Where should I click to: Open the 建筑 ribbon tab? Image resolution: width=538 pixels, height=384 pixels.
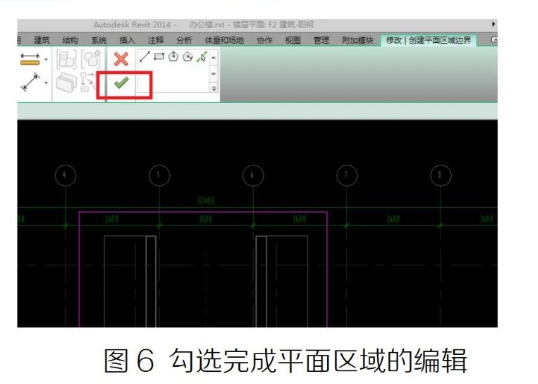point(42,40)
